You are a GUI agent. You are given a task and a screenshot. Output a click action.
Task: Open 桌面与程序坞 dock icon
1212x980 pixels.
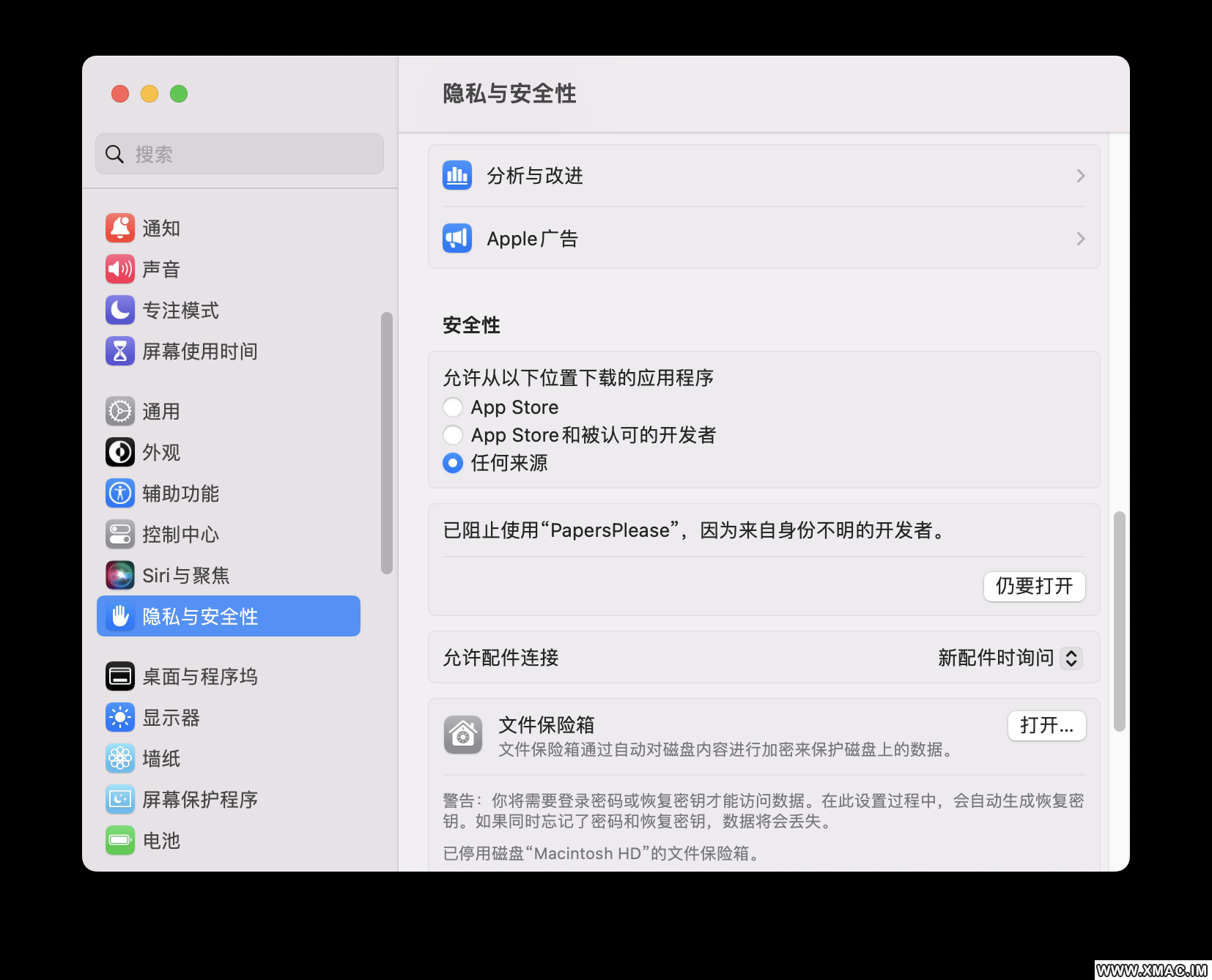(x=120, y=676)
